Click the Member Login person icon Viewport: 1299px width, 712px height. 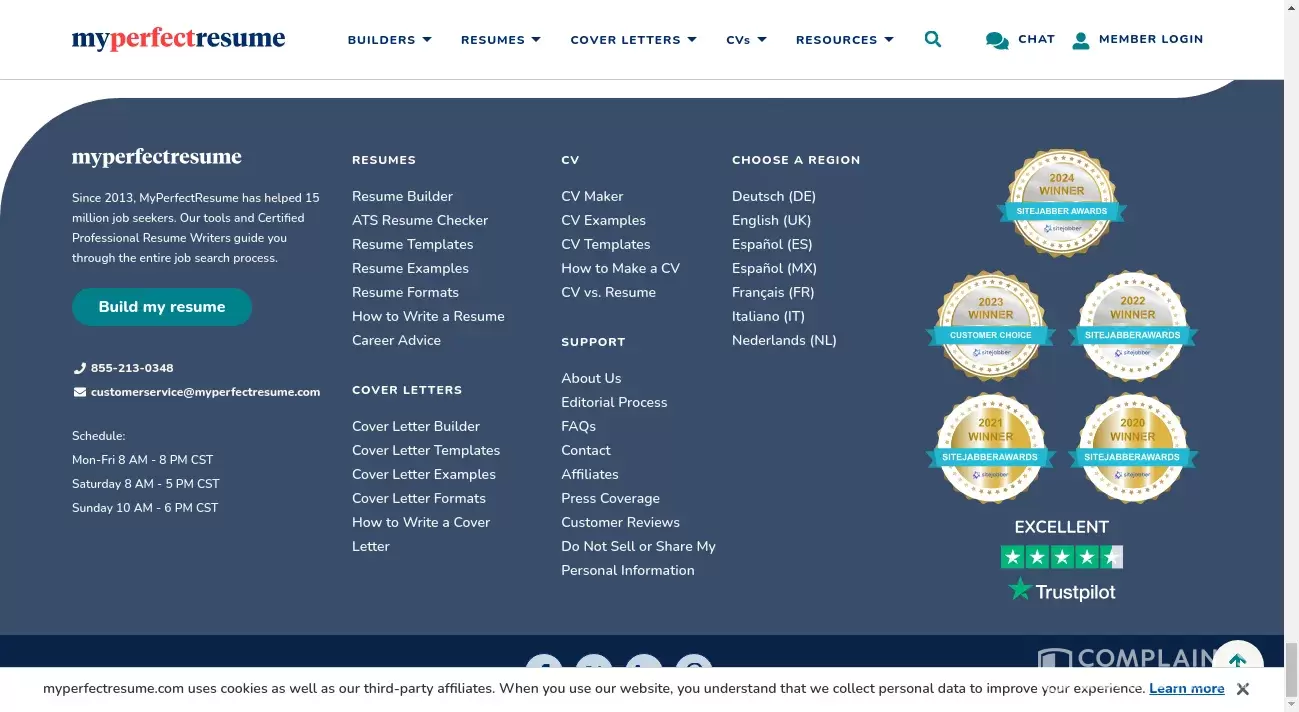pyautogui.click(x=1080, y=41)
